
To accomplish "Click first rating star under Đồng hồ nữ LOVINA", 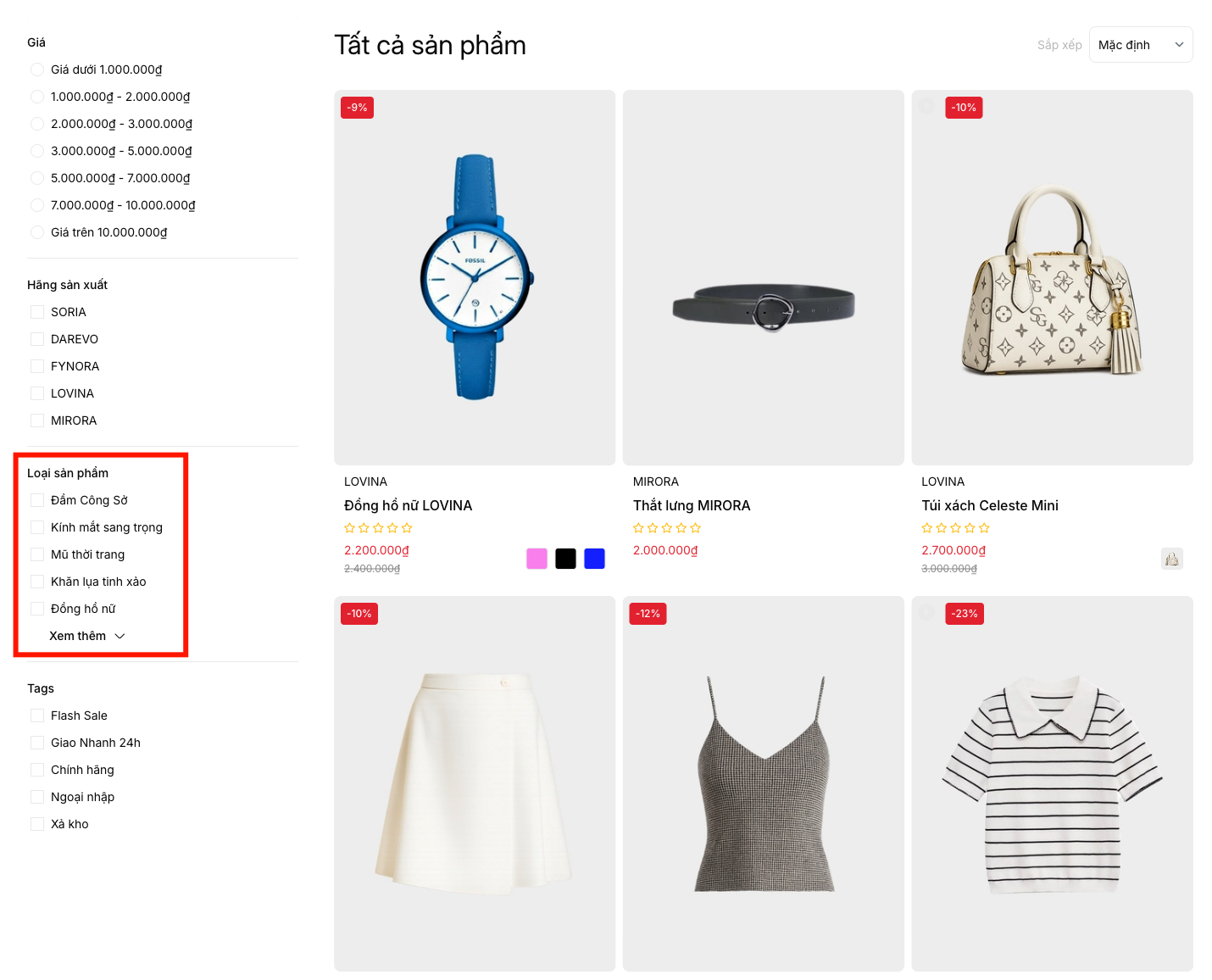I will [x=349, y=528].
